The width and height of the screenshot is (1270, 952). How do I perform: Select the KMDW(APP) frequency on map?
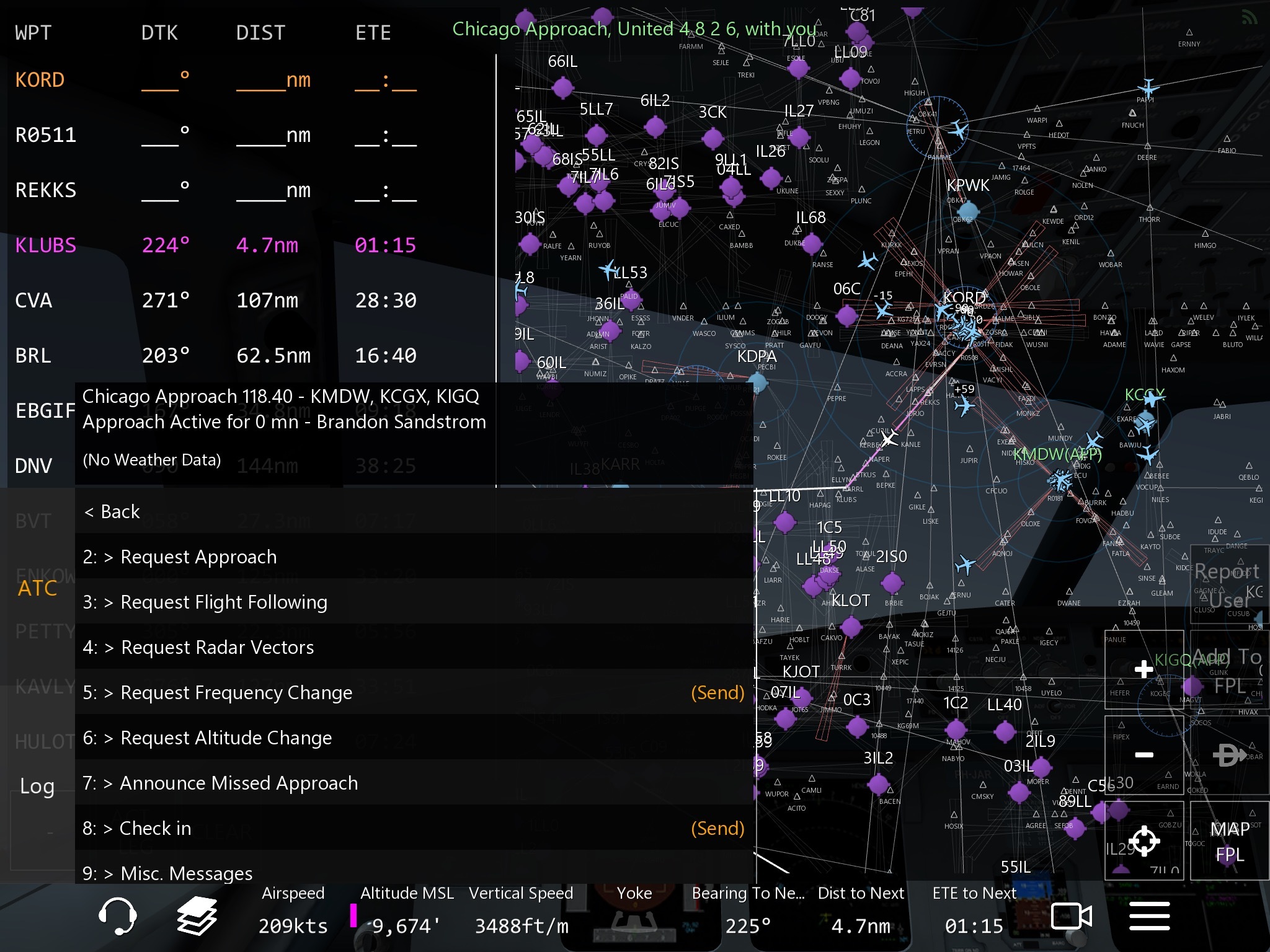(x=1057, y=454)
